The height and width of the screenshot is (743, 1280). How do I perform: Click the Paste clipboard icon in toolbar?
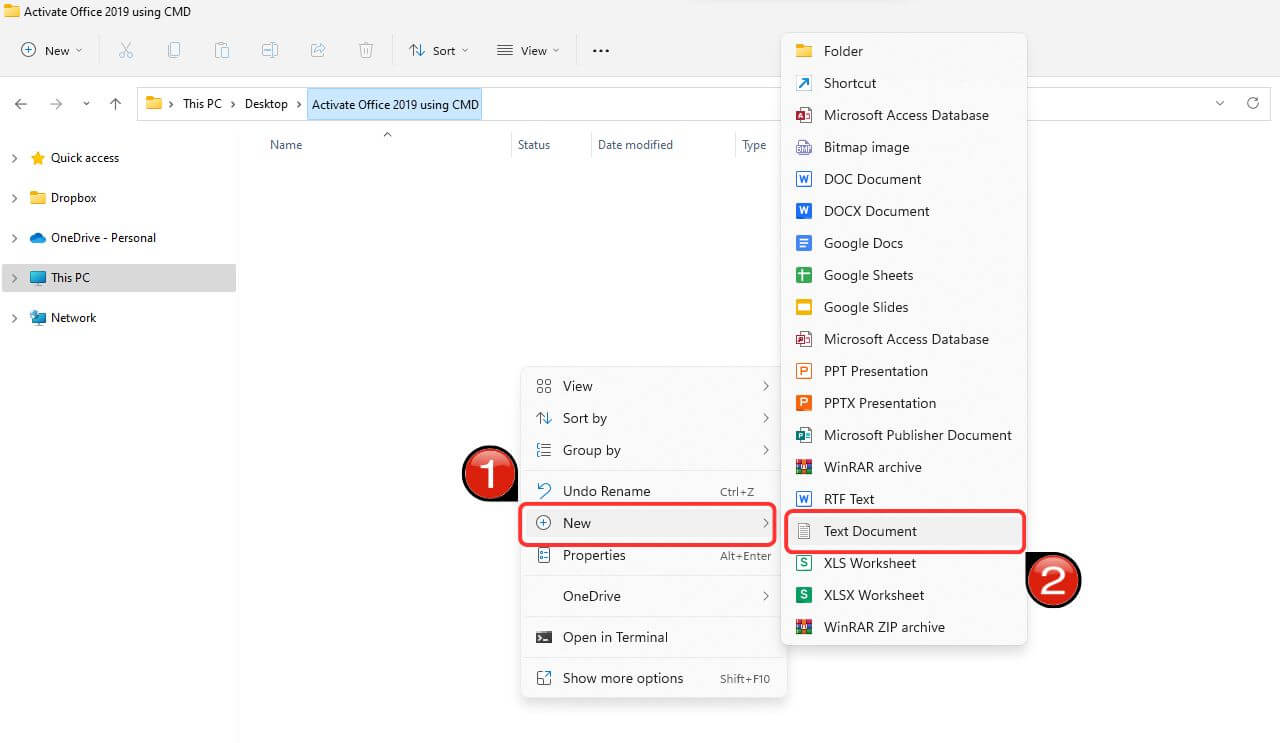222,50
